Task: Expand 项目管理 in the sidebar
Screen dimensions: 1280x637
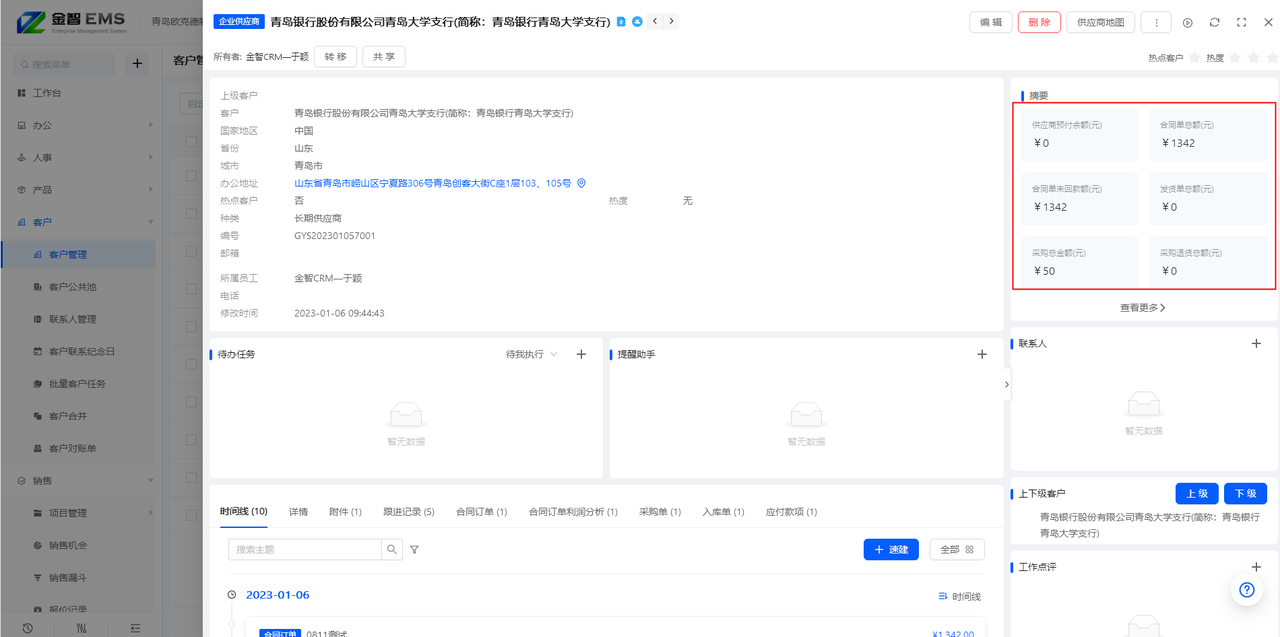Action: coord(79,513)
